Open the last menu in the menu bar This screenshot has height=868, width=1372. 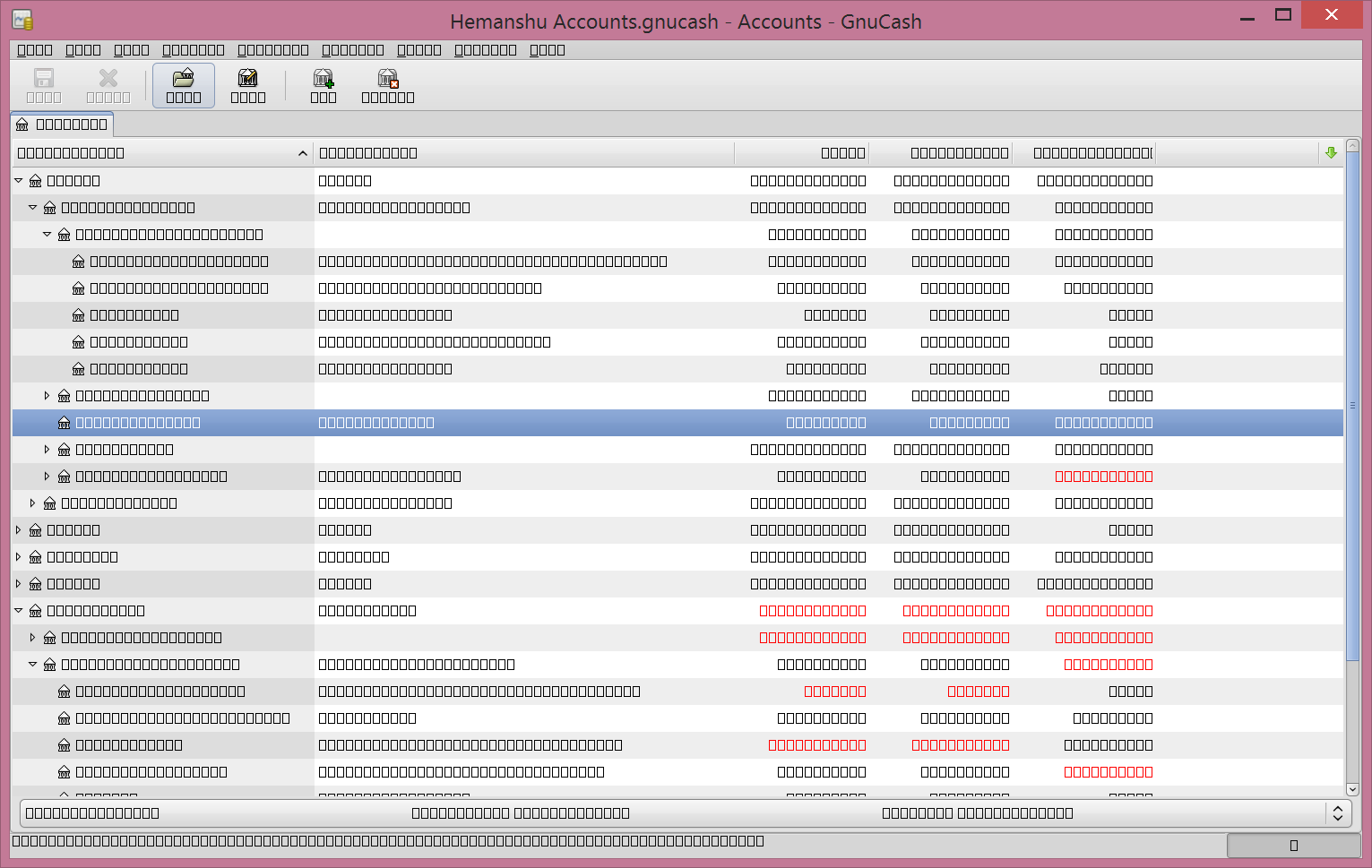pyautogui.click(x=547, y=50)
